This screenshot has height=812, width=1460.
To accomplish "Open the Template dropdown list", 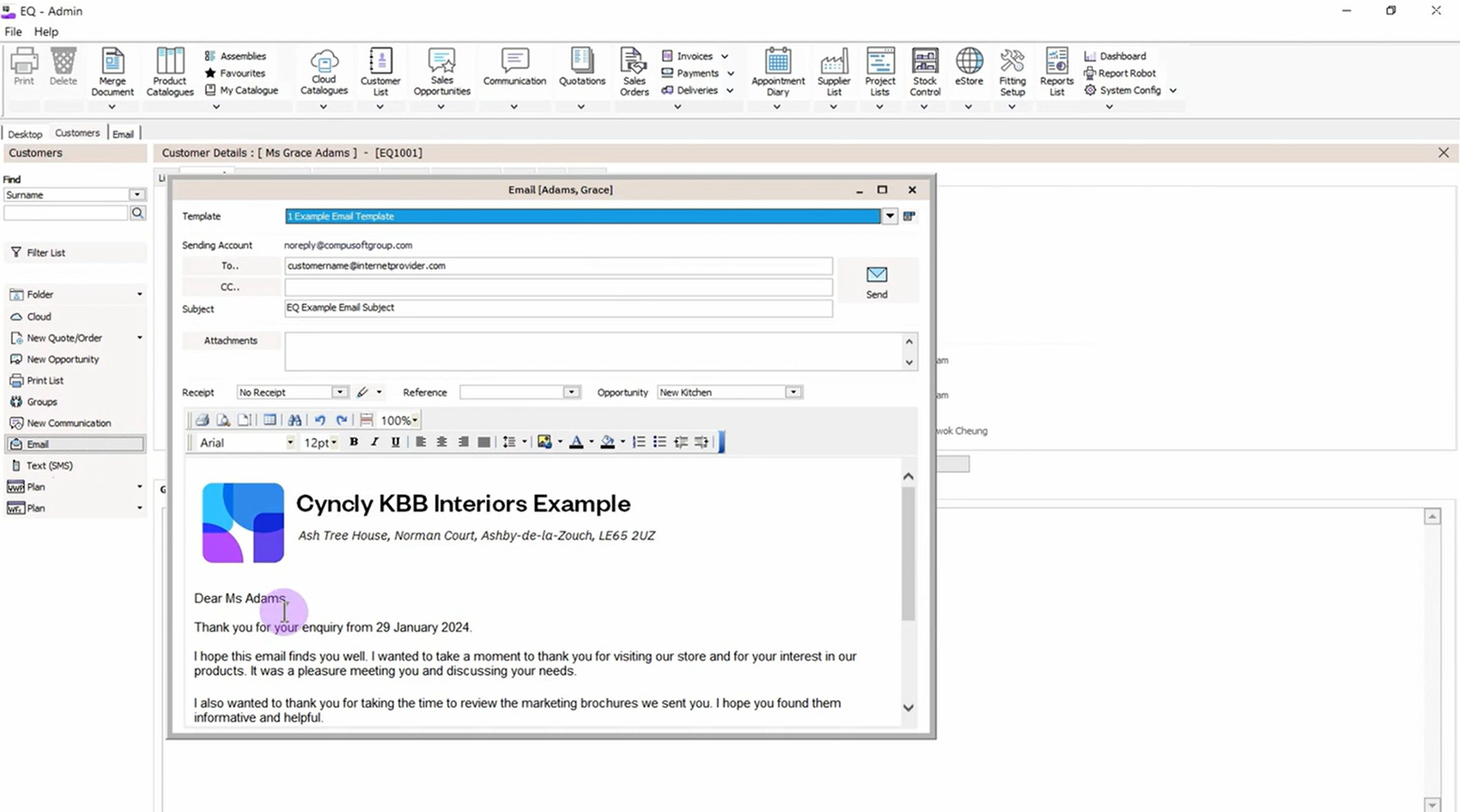I will [889, 216].
